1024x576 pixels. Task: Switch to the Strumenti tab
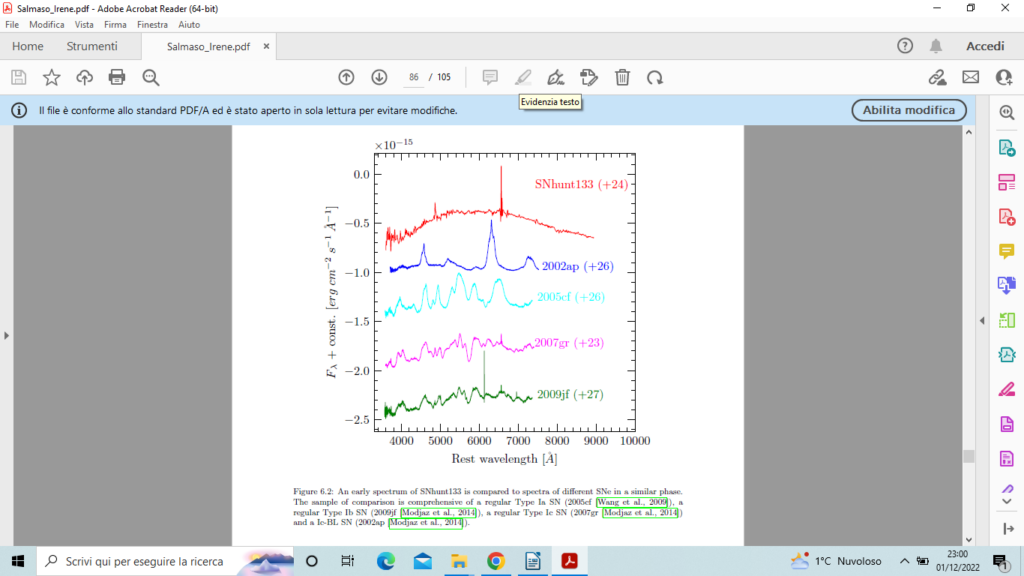(x=92, y=46)
